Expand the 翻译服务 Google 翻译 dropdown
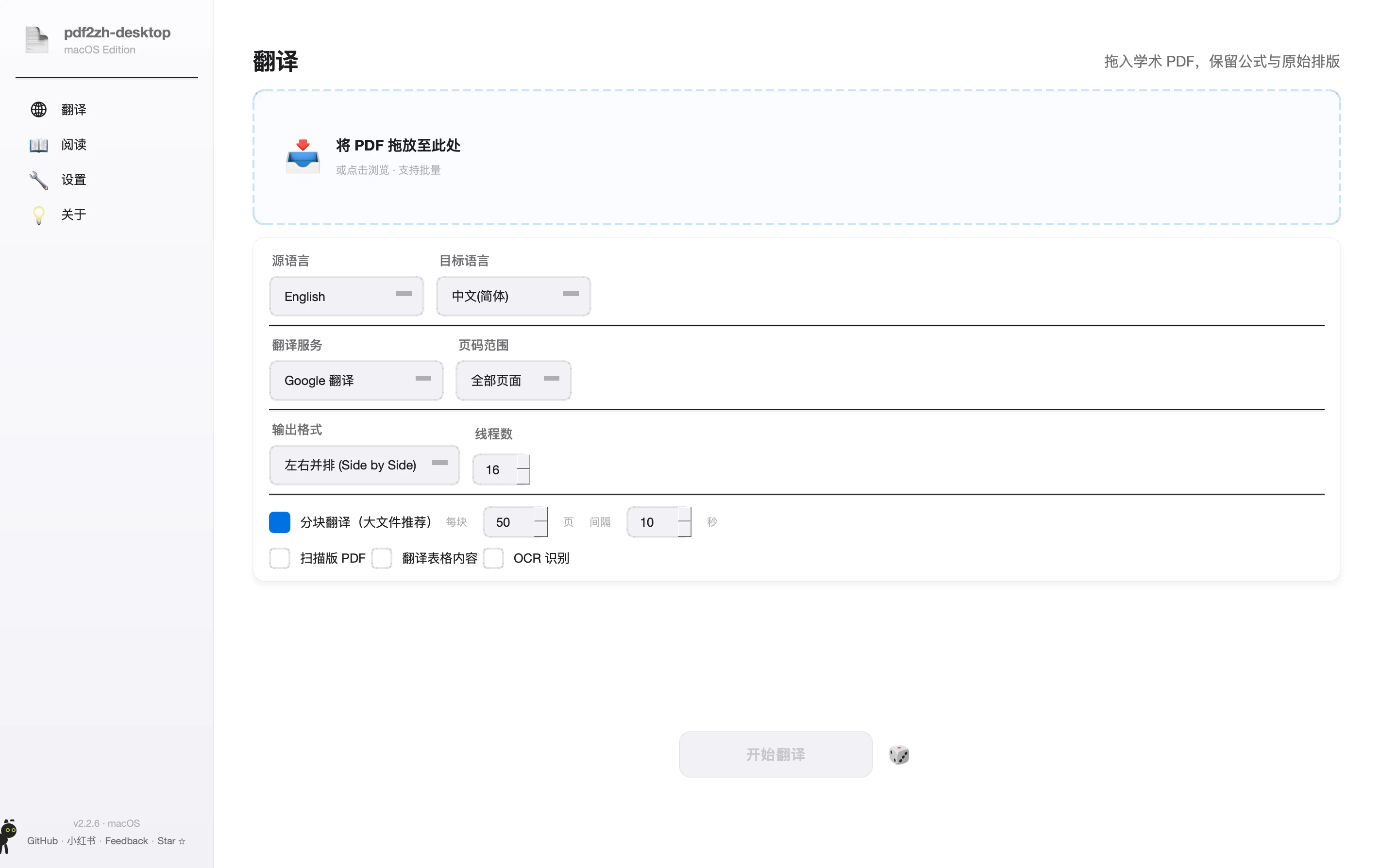Viewport: 1380px width, 868px height. (x=356, y=381)
